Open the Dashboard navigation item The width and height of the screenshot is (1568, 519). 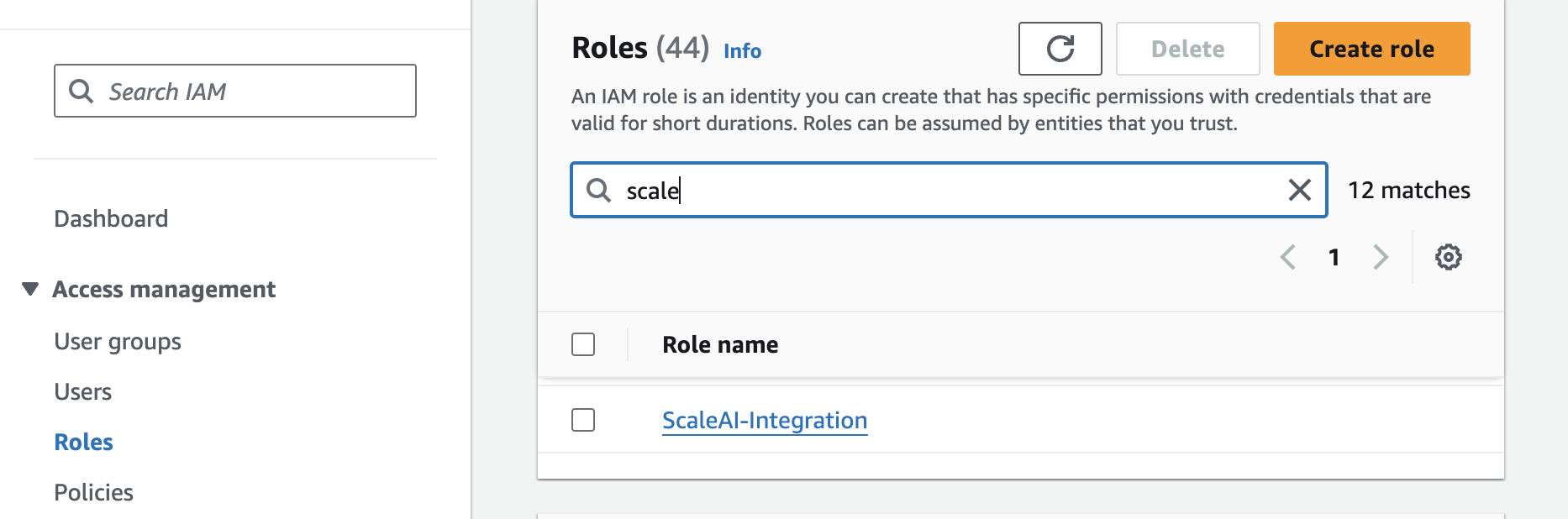tap(111, 218)
